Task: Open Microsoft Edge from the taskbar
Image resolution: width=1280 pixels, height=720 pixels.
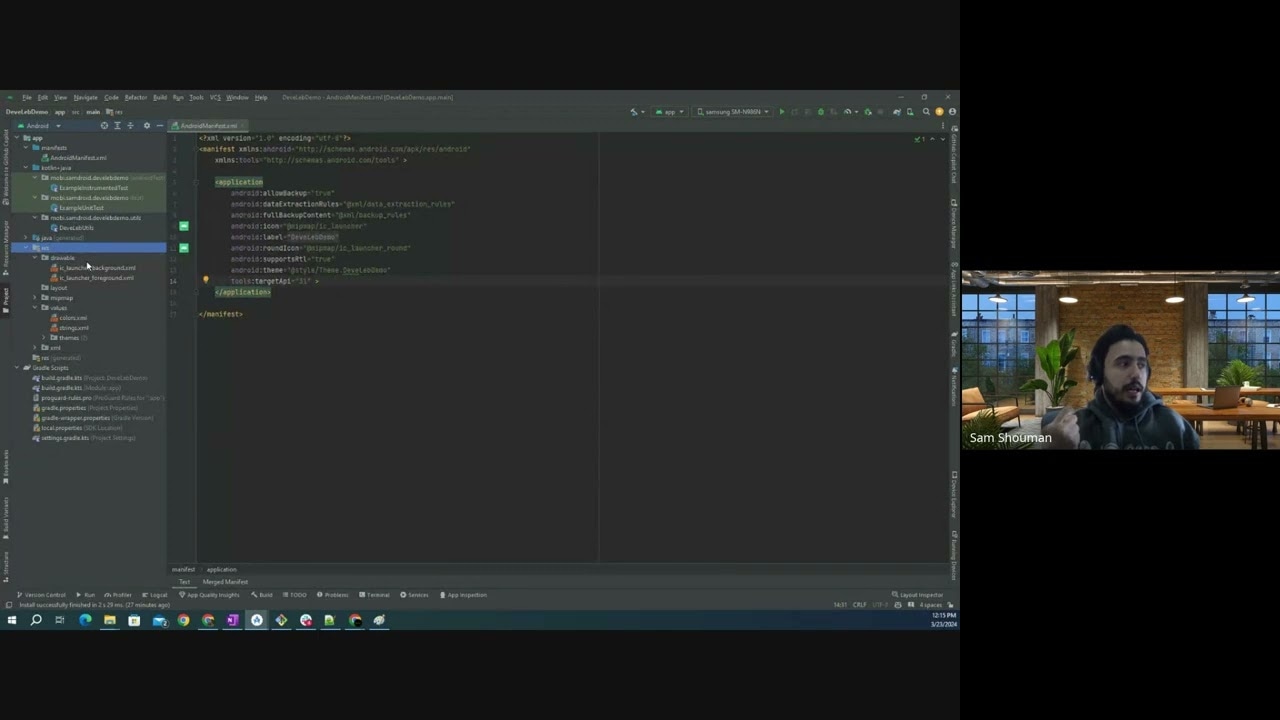Action: pos(85,621)
